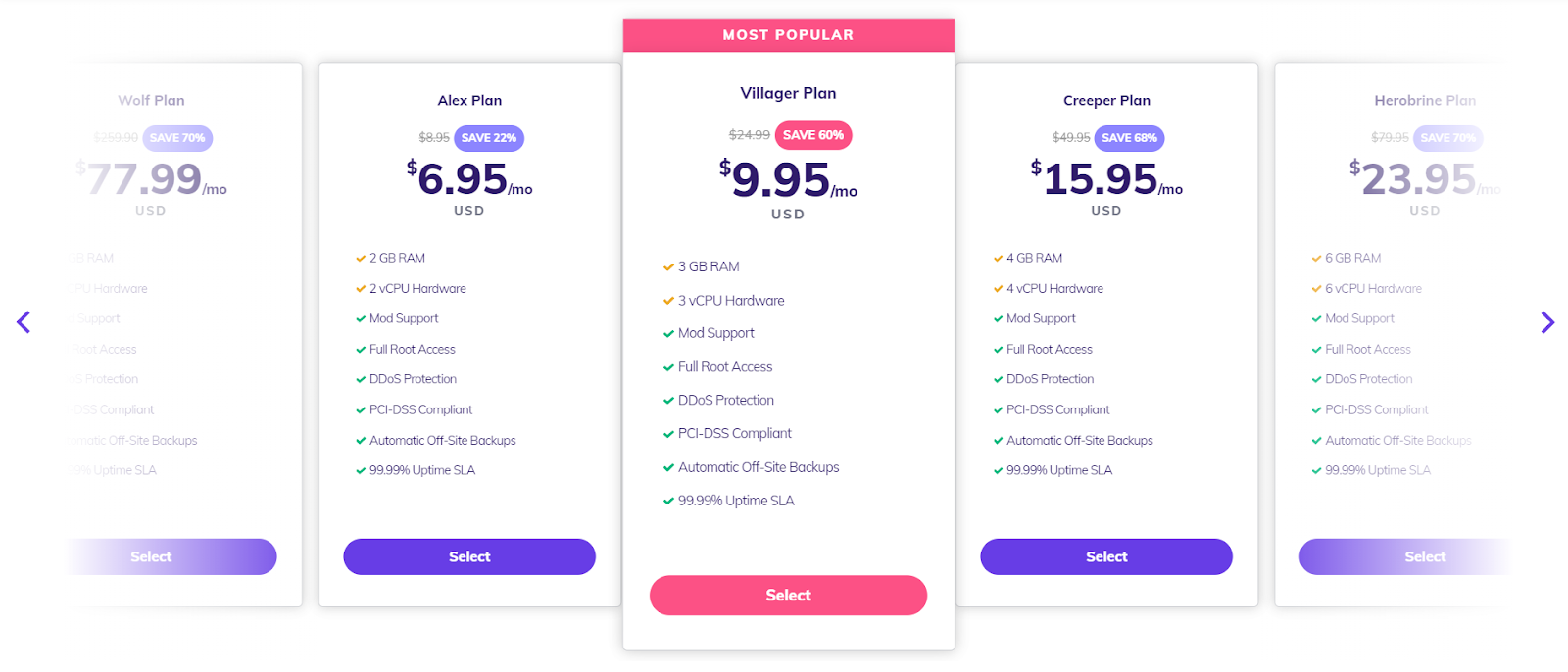Click the Herobrine Plan title
Image resolution: width=1568 pixels, height=672 pixels.
(1425, 100)
